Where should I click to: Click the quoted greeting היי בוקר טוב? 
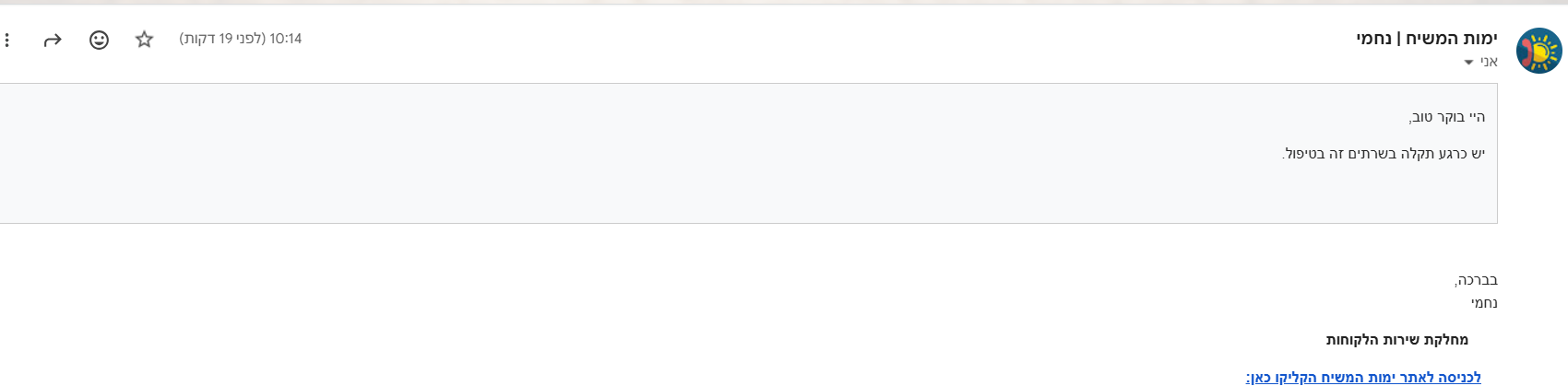tap(1446, 117)
